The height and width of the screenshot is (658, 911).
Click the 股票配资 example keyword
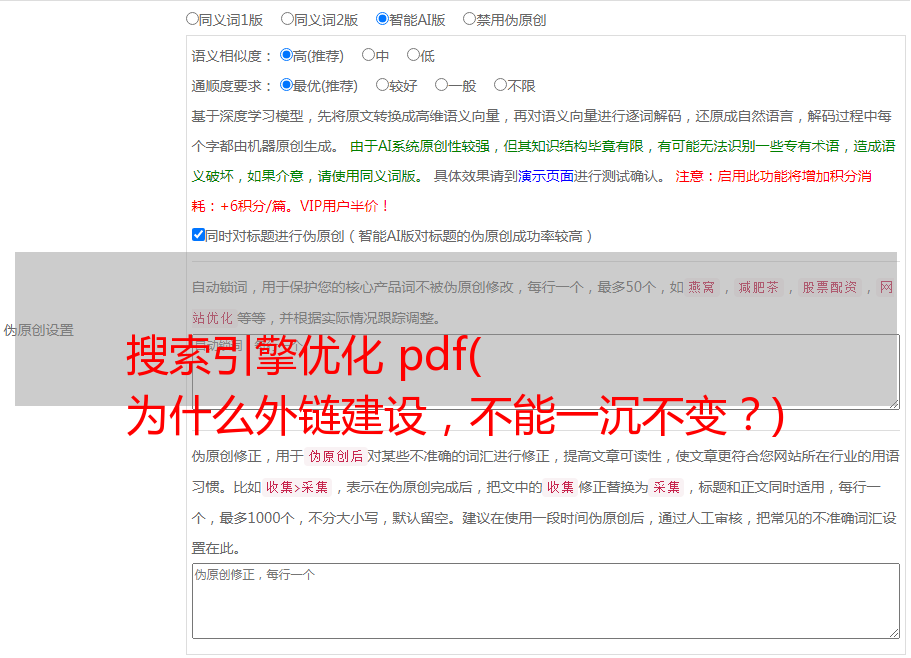pyautogui.click(x=830, y=287)
